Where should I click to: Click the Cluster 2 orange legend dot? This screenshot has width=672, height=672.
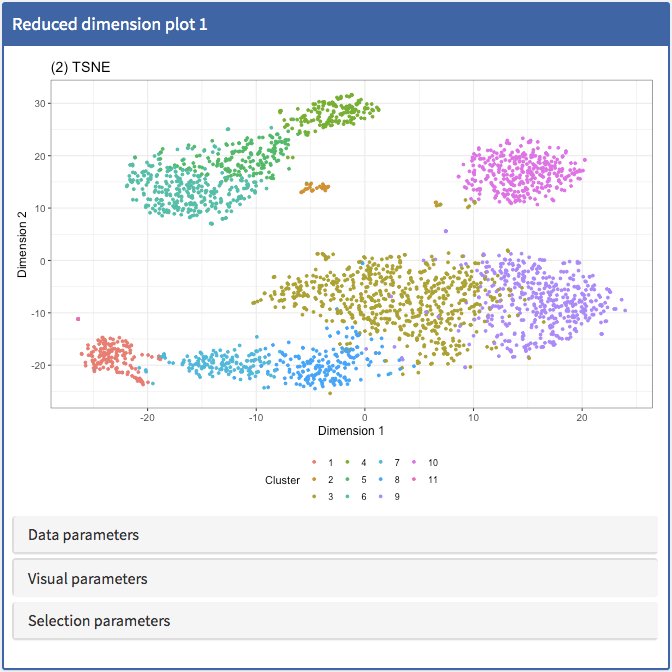point(315,480)
